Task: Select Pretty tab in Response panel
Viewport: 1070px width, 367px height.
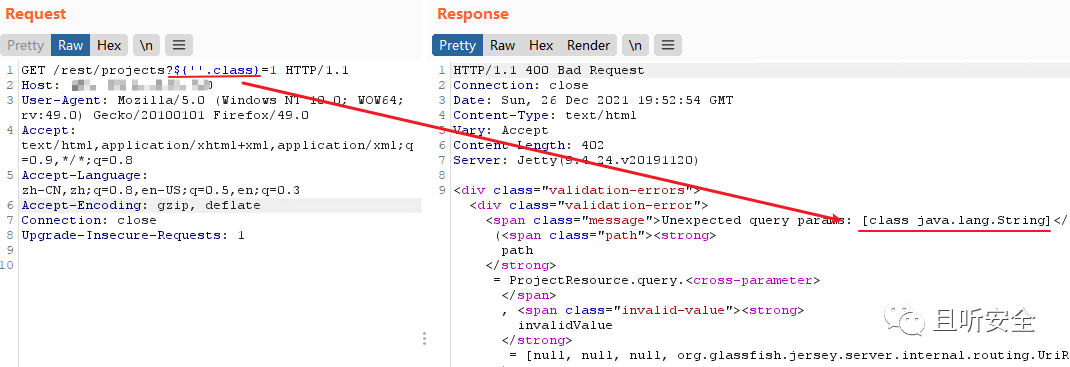Action: pyautogui.click(x=457, y=46)
